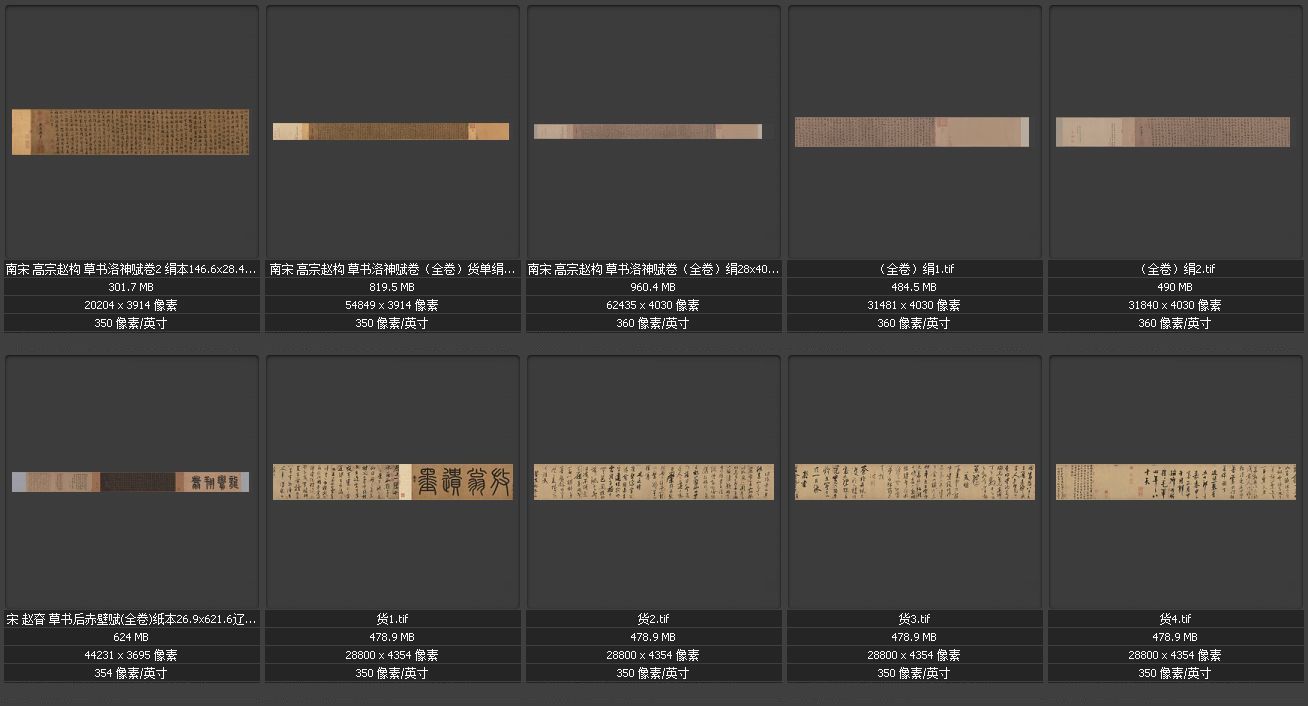
Task: Select the 货3.tif calligraphy thumbnail
Action: tap(915, 482)
